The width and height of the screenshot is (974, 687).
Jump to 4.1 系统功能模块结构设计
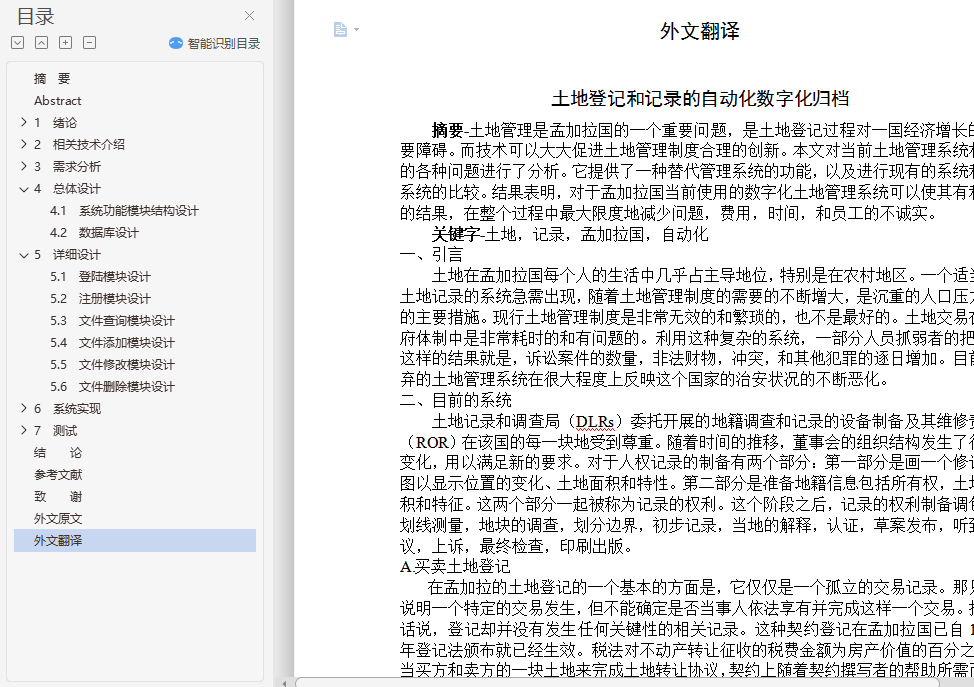pyautogui.click(x=124, y=211)
